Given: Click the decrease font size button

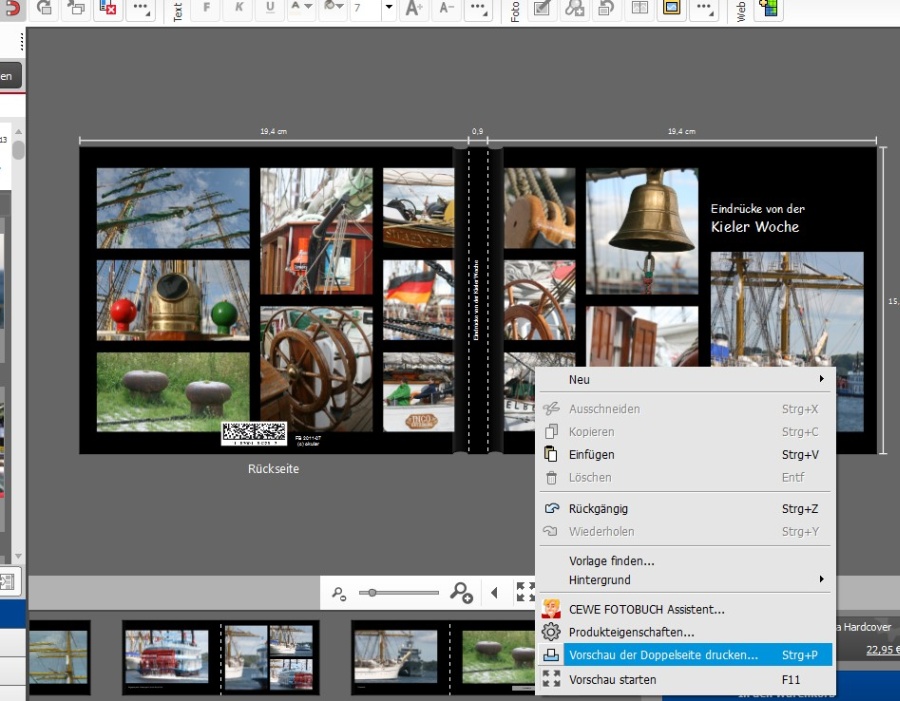Looking at the screenshot, I should 446,9.
